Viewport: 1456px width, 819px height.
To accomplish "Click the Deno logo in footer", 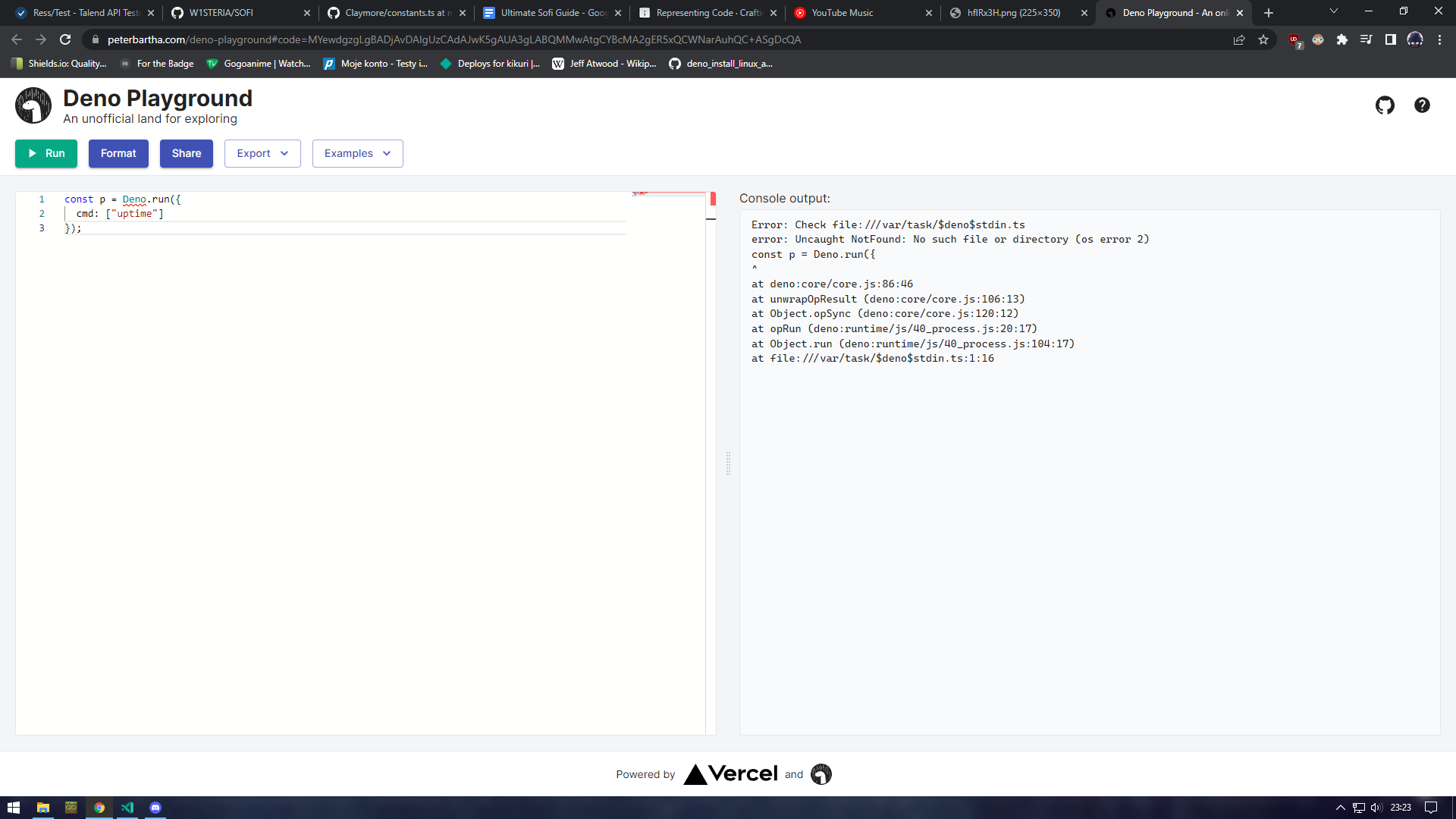I will coord(821,774).
